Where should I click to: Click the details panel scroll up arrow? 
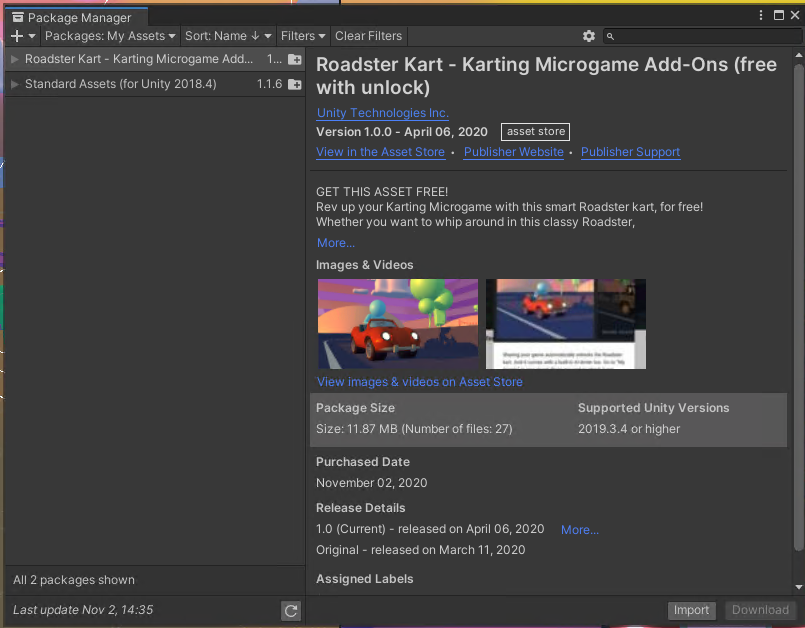(799, 55)
